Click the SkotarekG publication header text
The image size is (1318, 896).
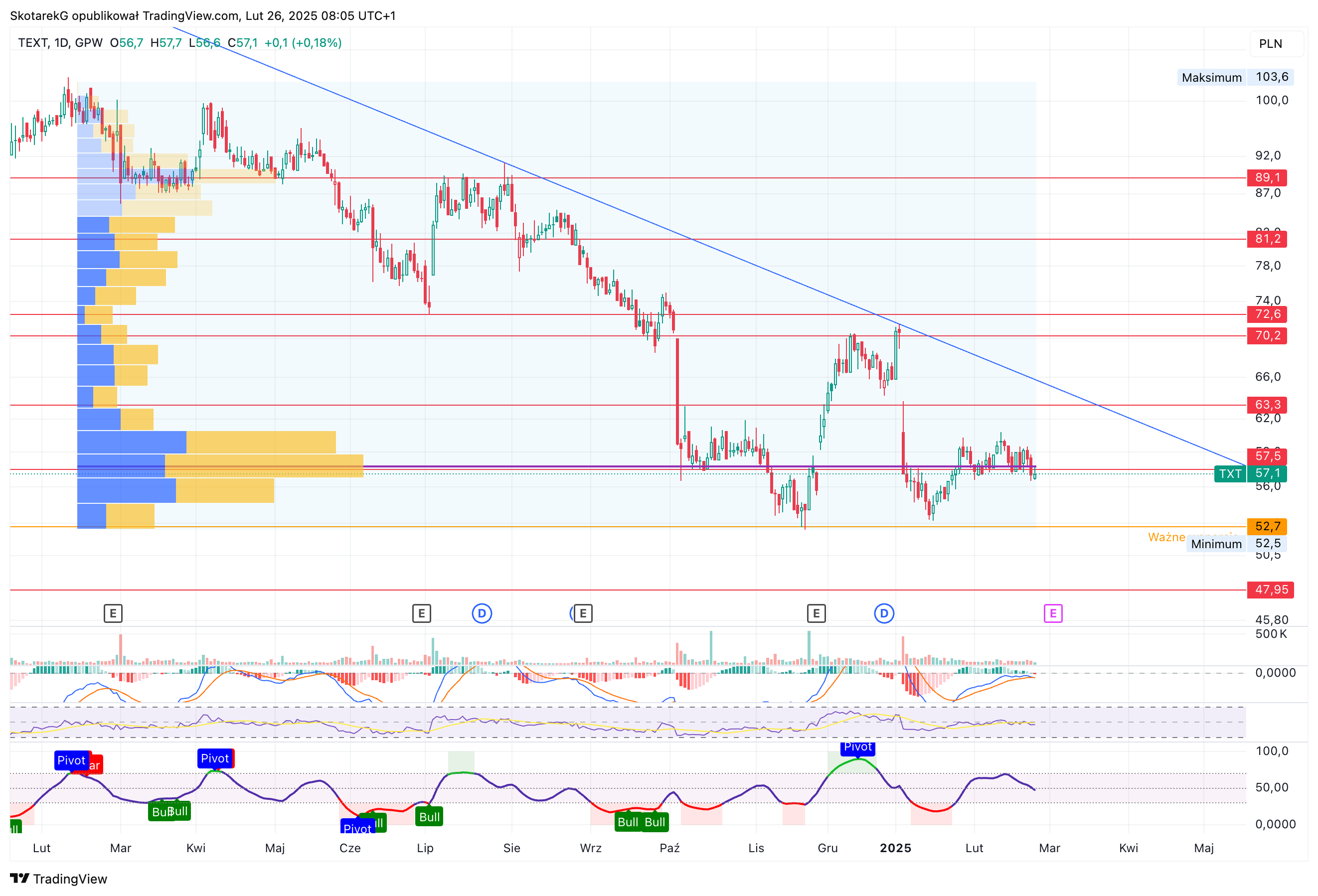coord(202,16)
